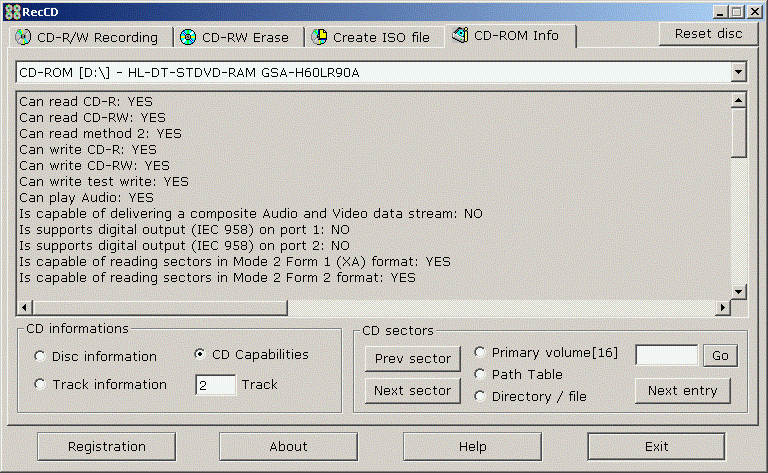The image size is (768, 473).
Task: Click the RecCD title bar app icon
Action: [x=12, y=11]
